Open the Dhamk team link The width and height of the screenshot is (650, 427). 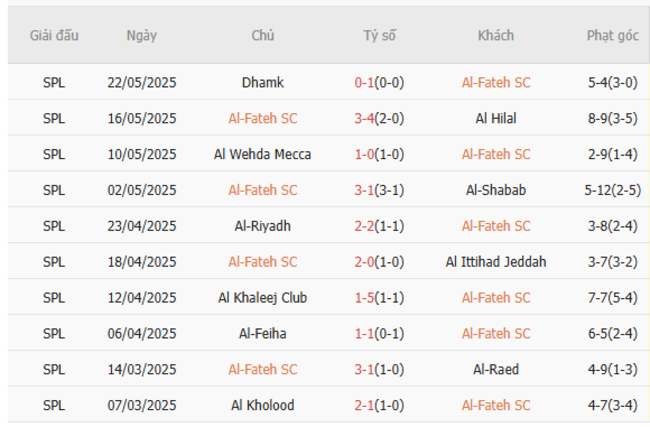(263, 83)
